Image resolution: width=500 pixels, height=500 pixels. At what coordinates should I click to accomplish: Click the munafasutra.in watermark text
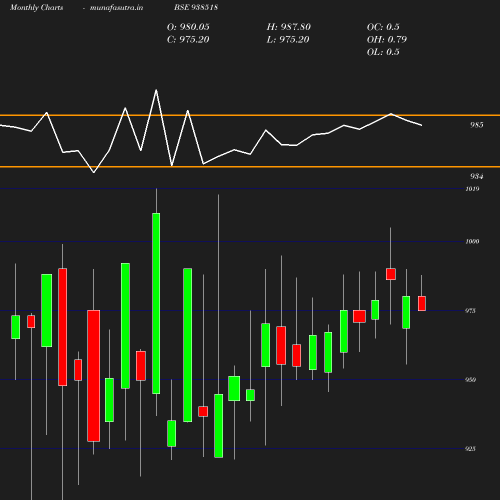click(x=116, y=7)
